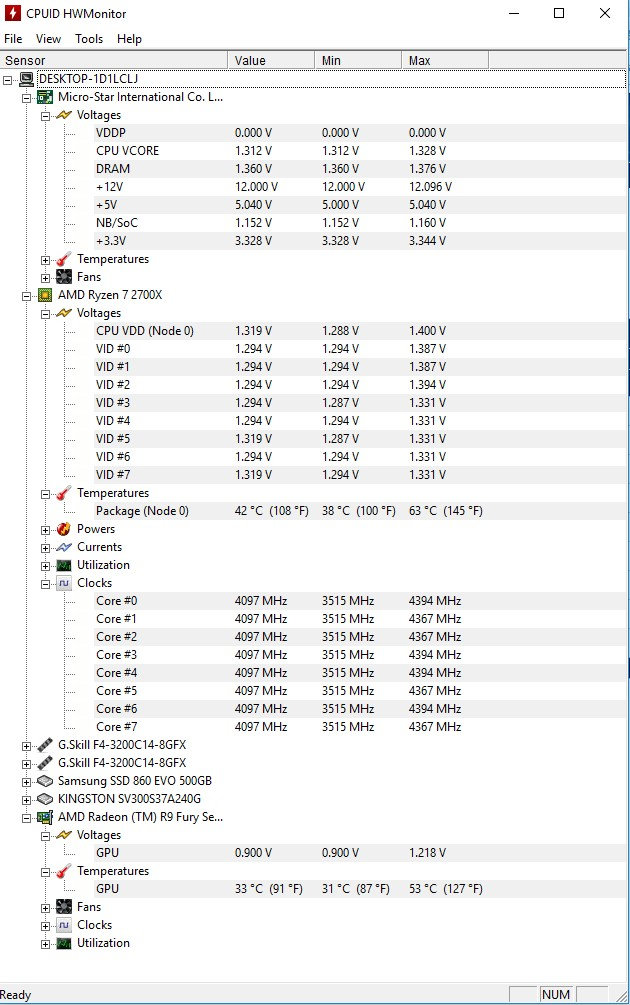The height and width of the screenshot is (1005, 630).
Task: Expand the motherboard Temperatures node
Action: click(46, 260)
